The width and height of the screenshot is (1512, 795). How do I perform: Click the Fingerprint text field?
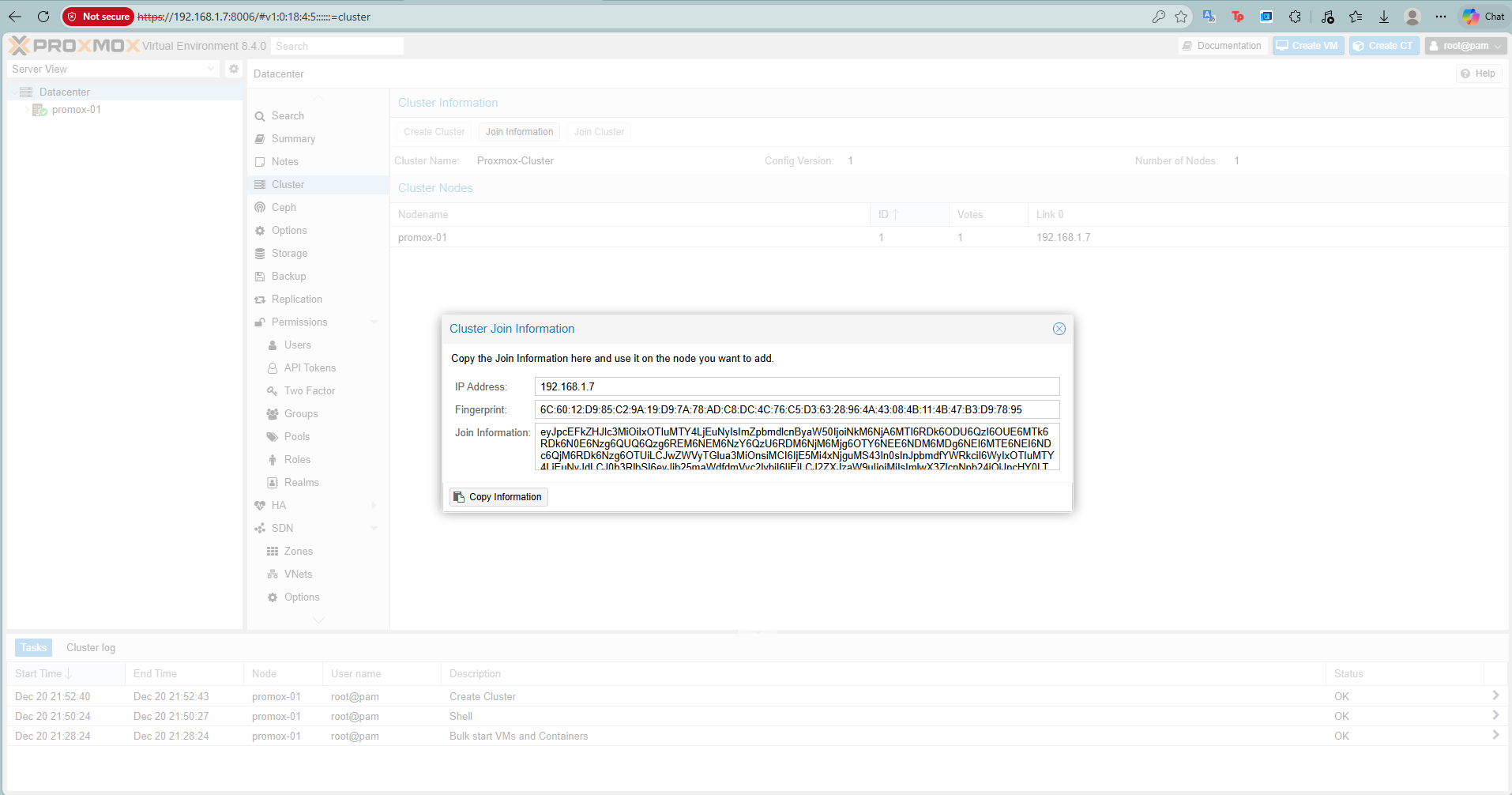click(x=796, y=409)
